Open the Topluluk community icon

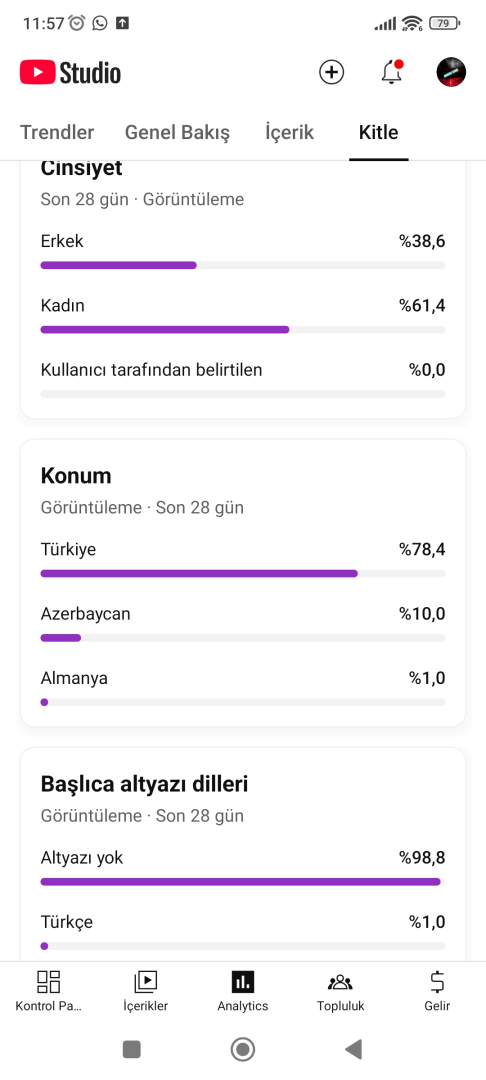pos(340,981)
